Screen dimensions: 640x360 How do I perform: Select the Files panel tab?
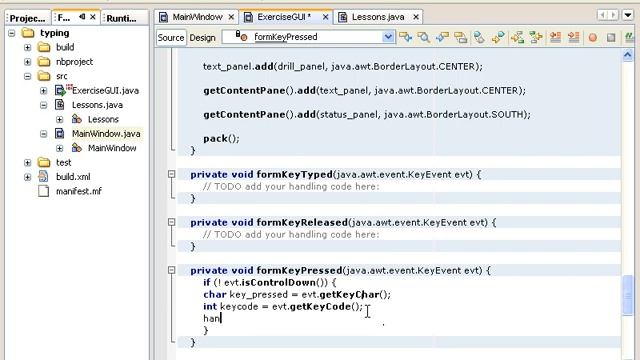pyautogui.click(x=64, y=18)
